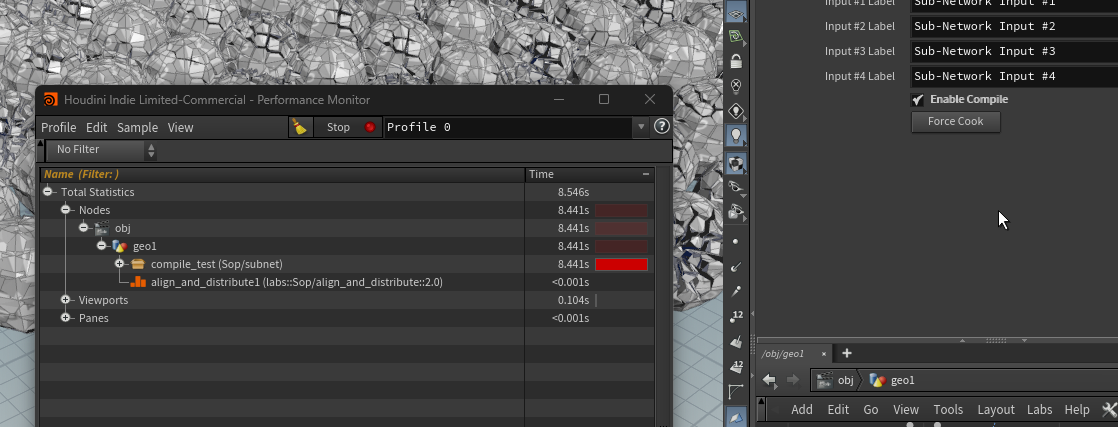Screen dimensions: 1118x427
Task: Click the padlock lock-camera-to-view icon
Action: pos(737,61)
